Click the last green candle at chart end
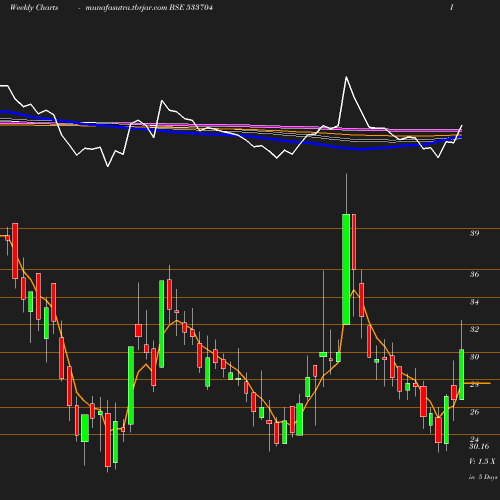This screenshot has height=500, width=500. pos(462,374)
